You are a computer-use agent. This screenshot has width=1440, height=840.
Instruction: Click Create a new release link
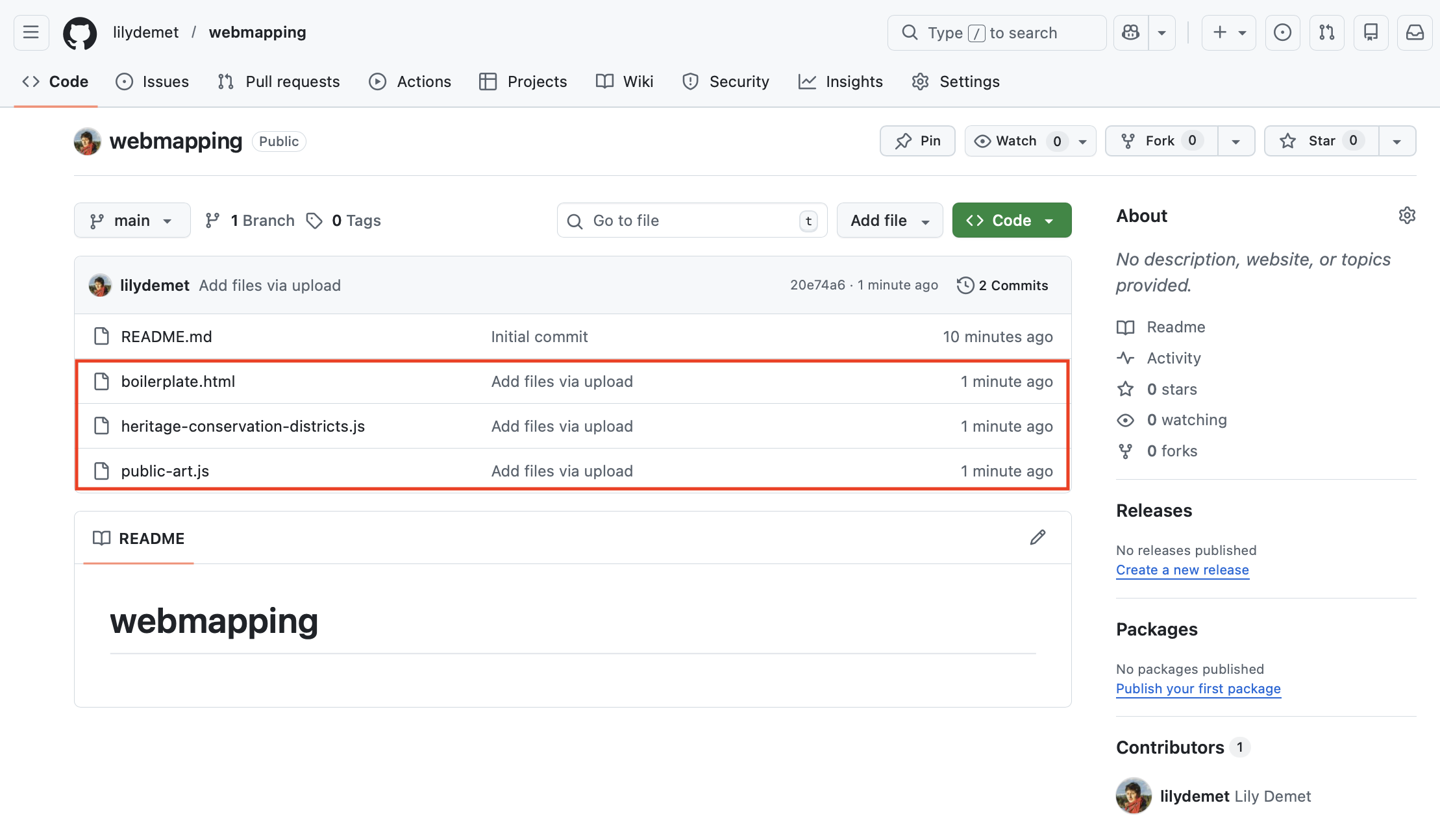(1182, 570)
